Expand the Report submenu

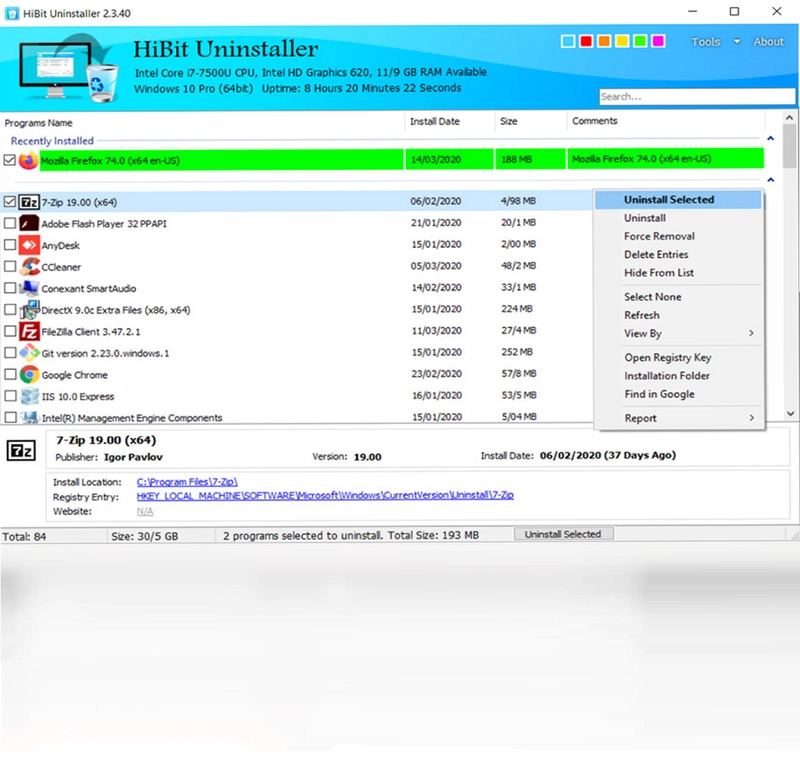click(x=751, y=418)
